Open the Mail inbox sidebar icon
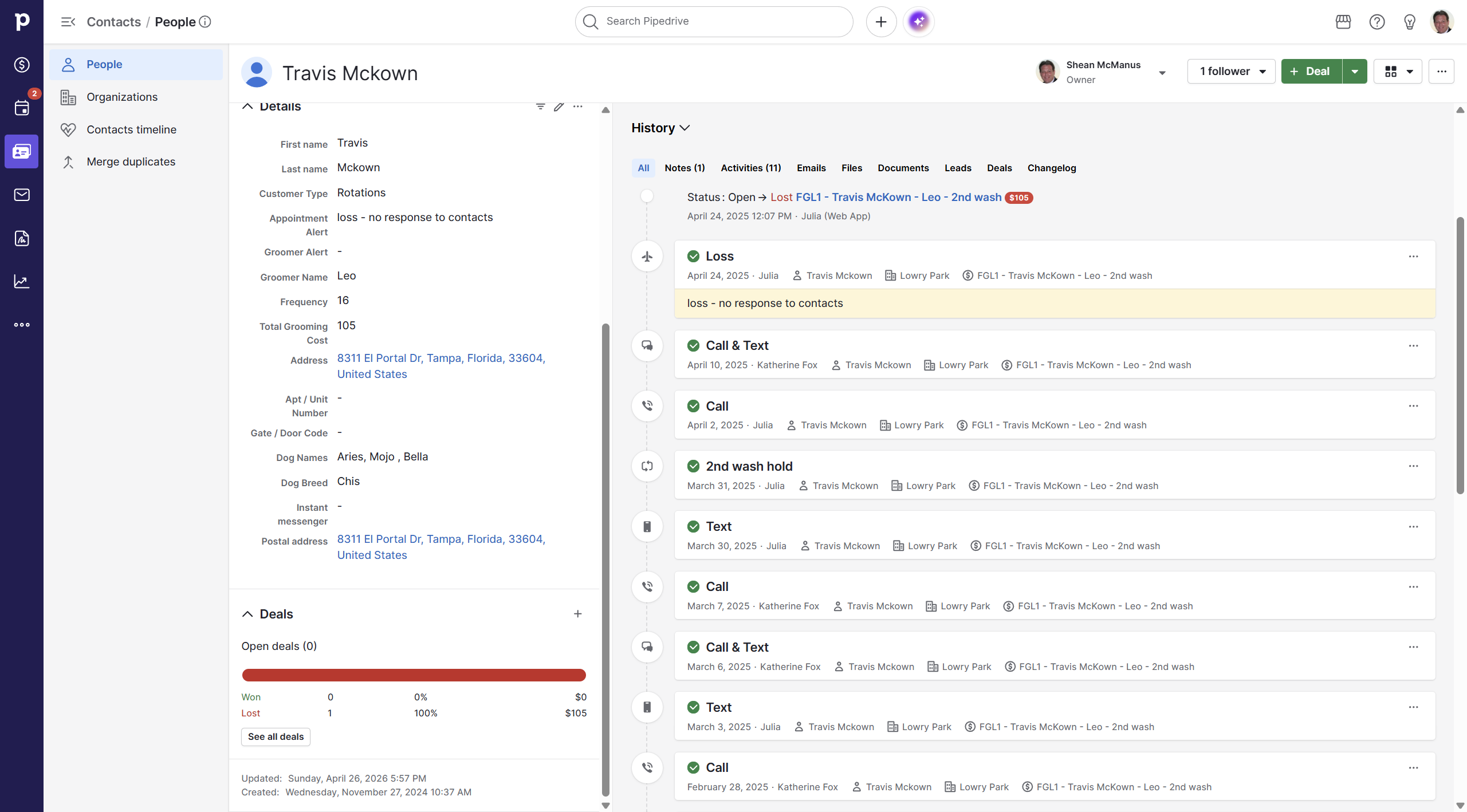The image size is (1467, 812). tap(22, 195)
